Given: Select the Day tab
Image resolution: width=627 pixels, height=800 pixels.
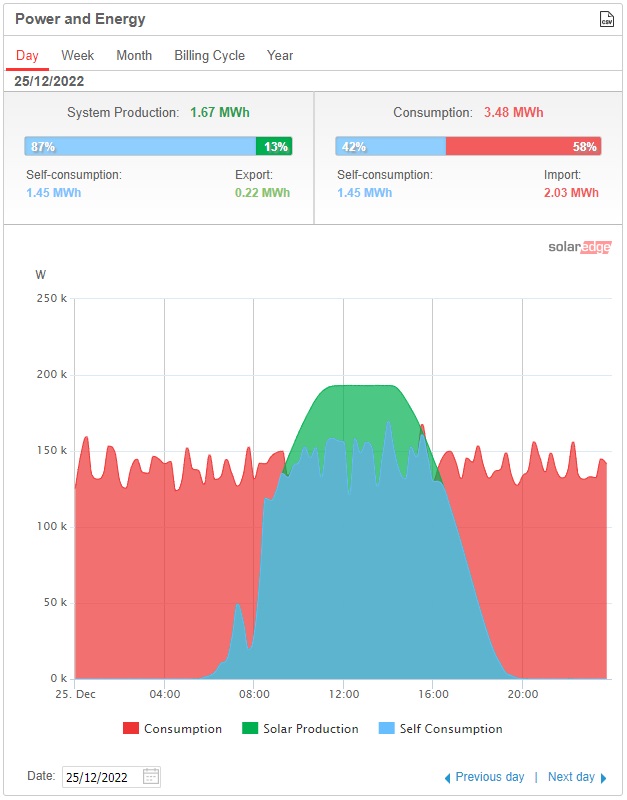Looking at the screenshot, I should tap(27, 56).
